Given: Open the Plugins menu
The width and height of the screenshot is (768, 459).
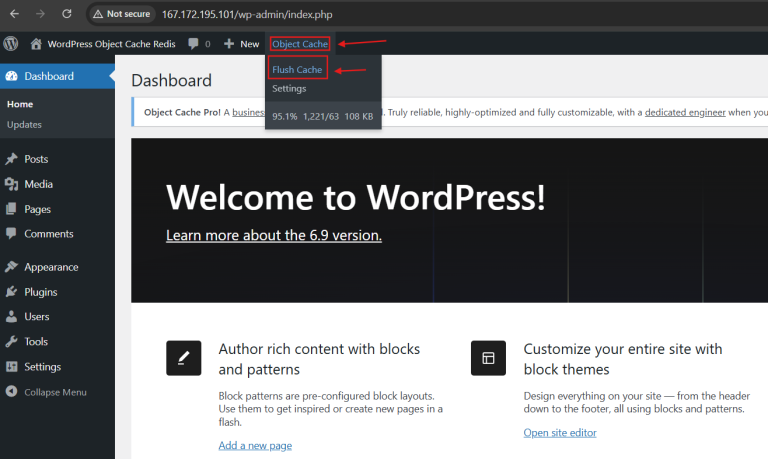Looking at the screenshot, I should tap(41, 292).
